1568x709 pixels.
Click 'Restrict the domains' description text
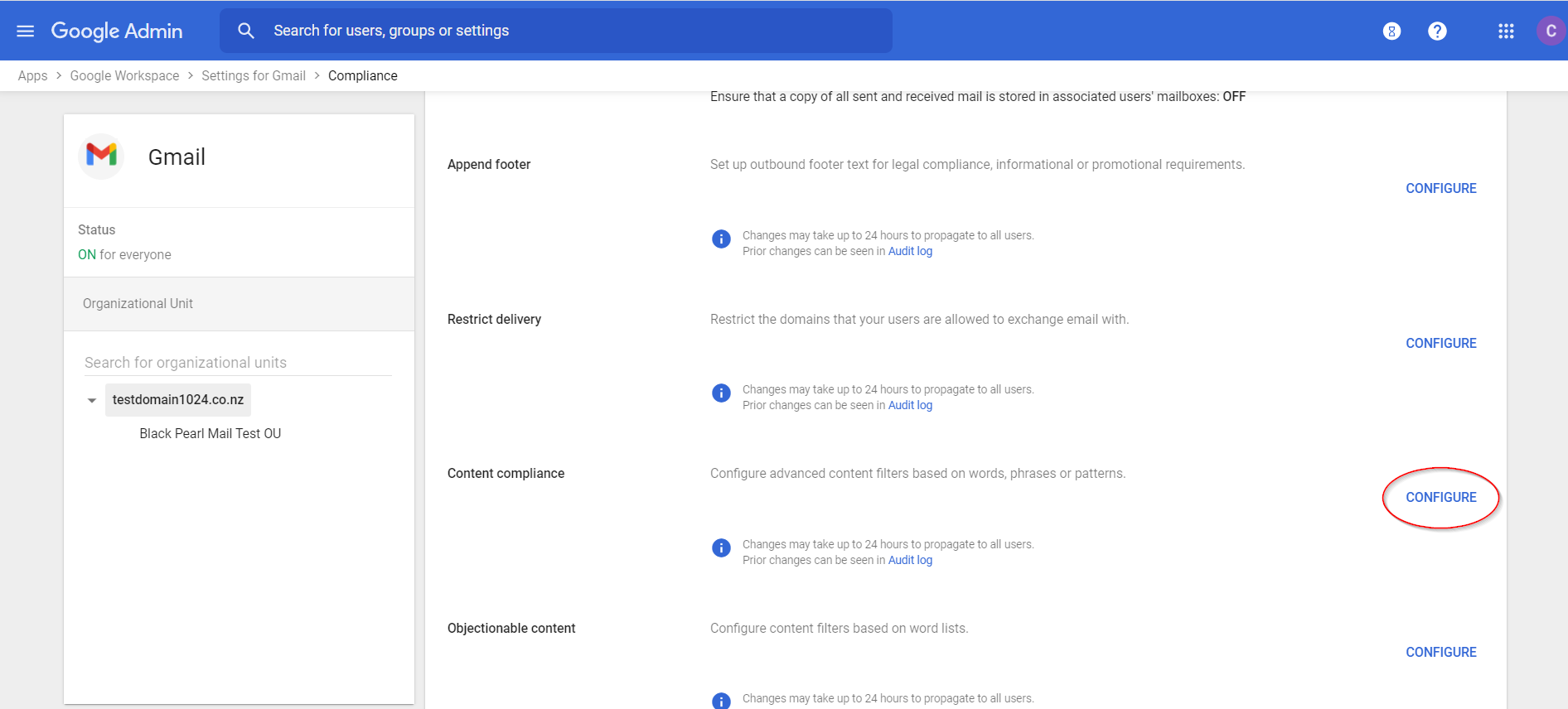coord(919,320)
